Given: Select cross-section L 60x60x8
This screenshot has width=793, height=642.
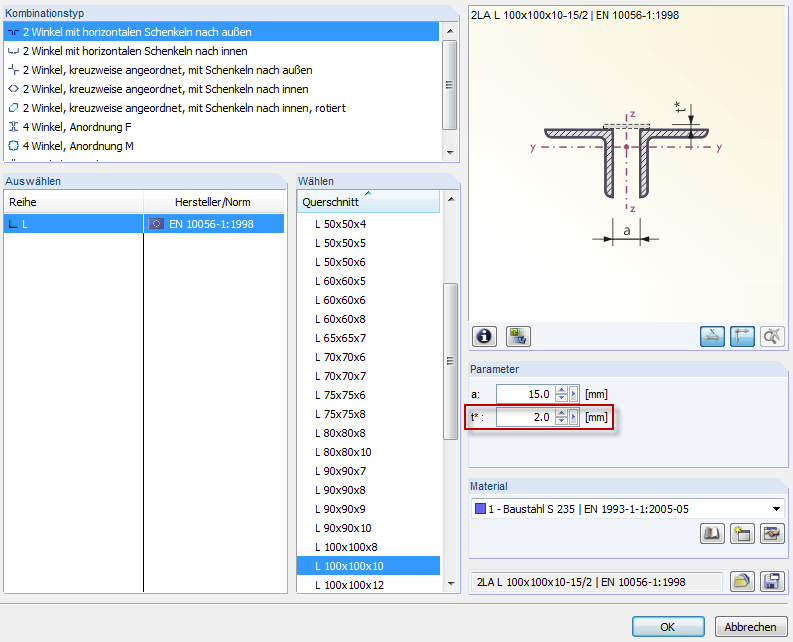Looking at the screenshot, I should [368, 319].
